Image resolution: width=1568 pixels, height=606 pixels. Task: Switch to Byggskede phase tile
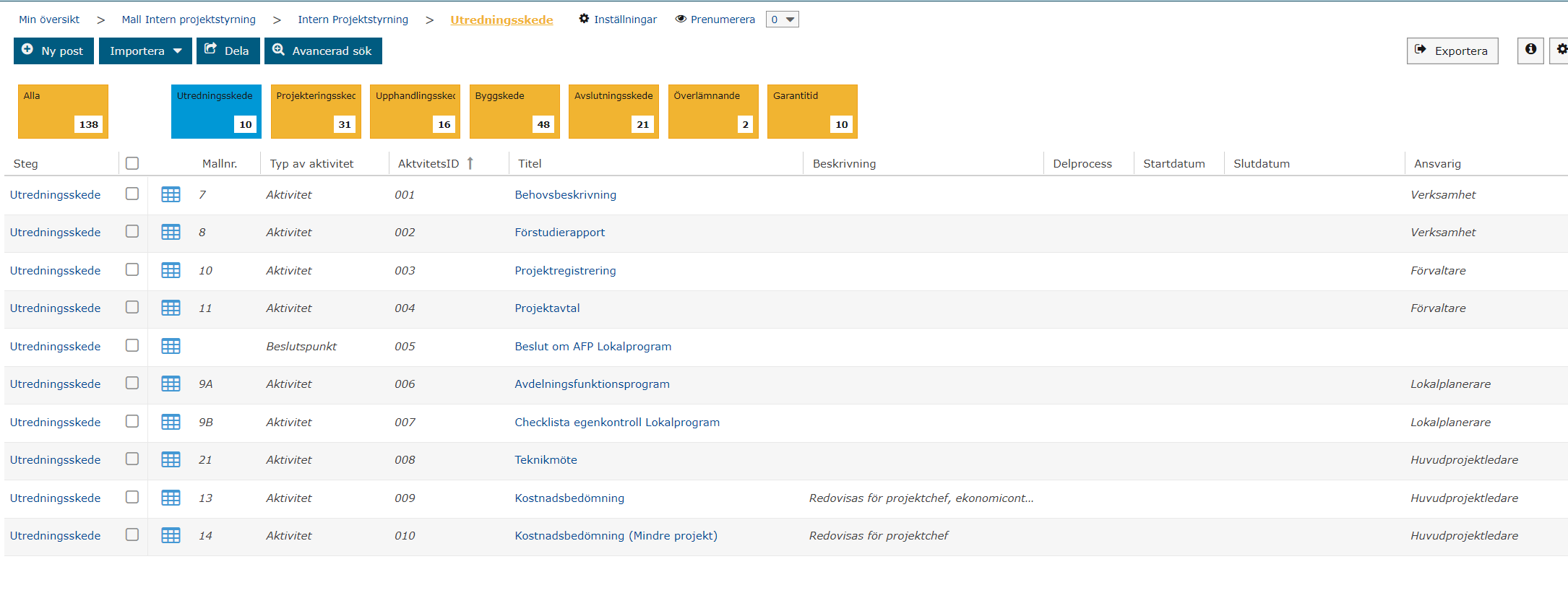(514, 111)
